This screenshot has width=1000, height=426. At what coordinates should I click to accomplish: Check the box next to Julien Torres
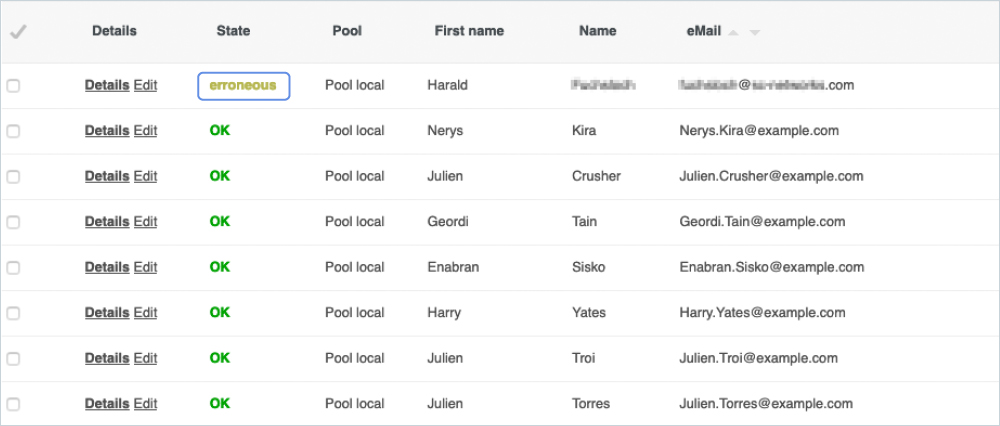click(x=13, y=404)
